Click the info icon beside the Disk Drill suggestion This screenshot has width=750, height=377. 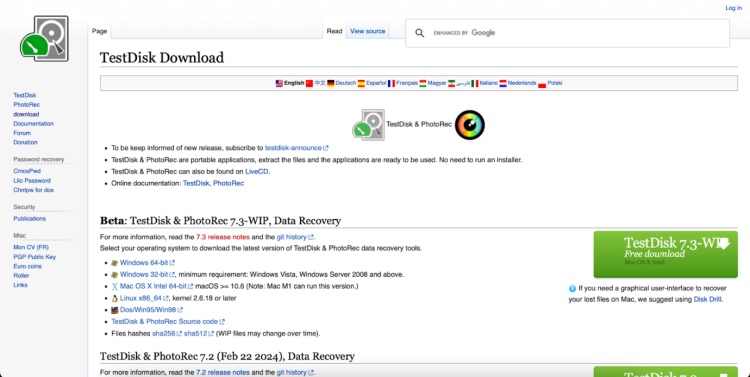pos(572,288)
